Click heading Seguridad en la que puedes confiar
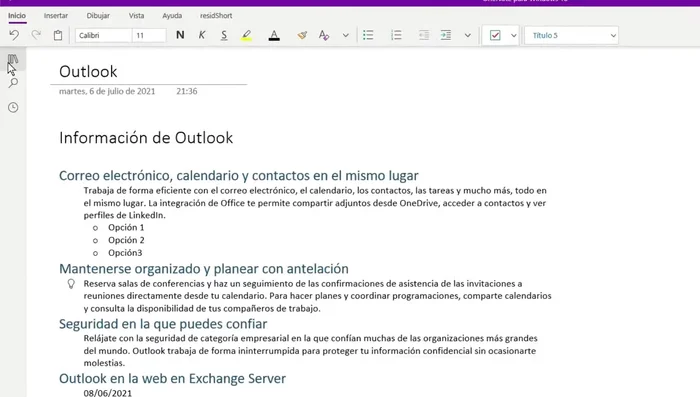This screenshot has width=700, height=397. 163,324
